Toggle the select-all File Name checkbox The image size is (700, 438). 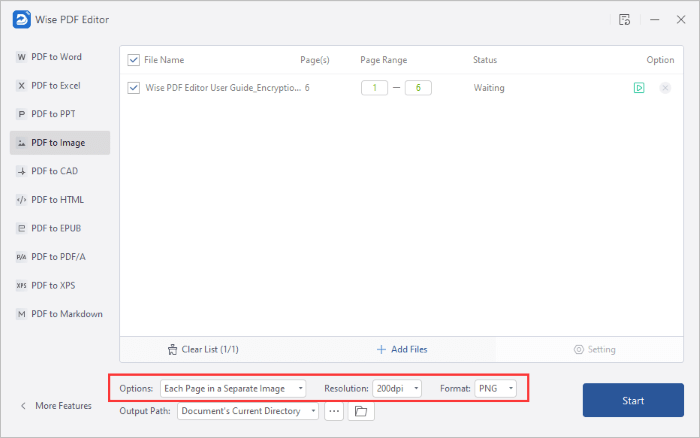[133, 60]
